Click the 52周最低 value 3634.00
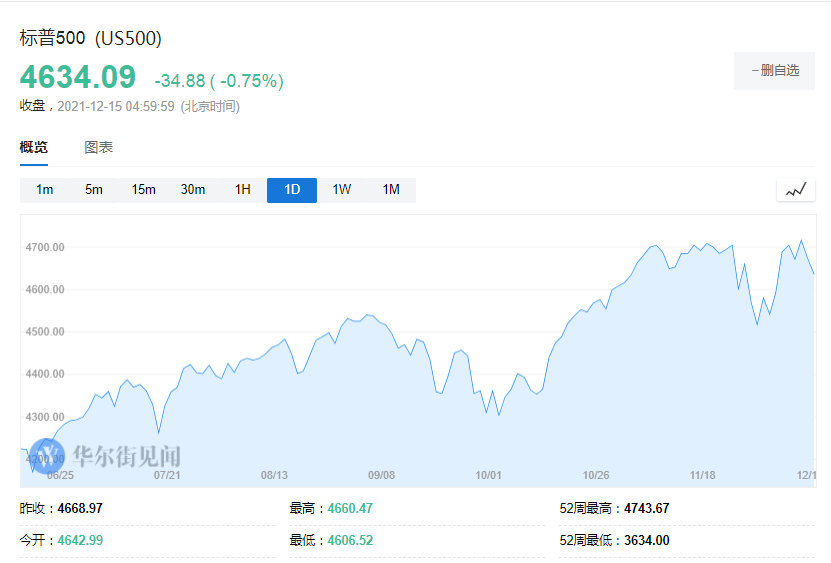 pyautogui.click(x=647, y=540)
